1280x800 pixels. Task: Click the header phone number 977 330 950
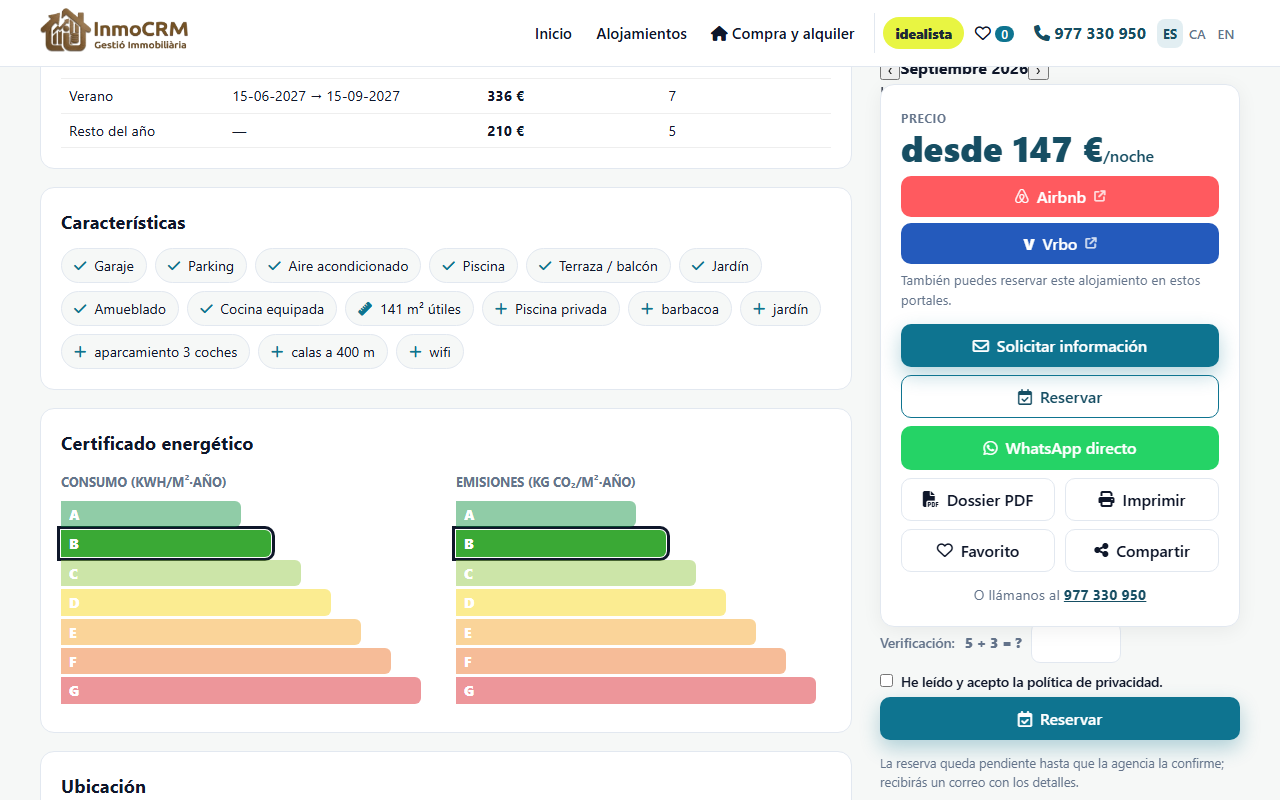click(x=1100, y=33)
